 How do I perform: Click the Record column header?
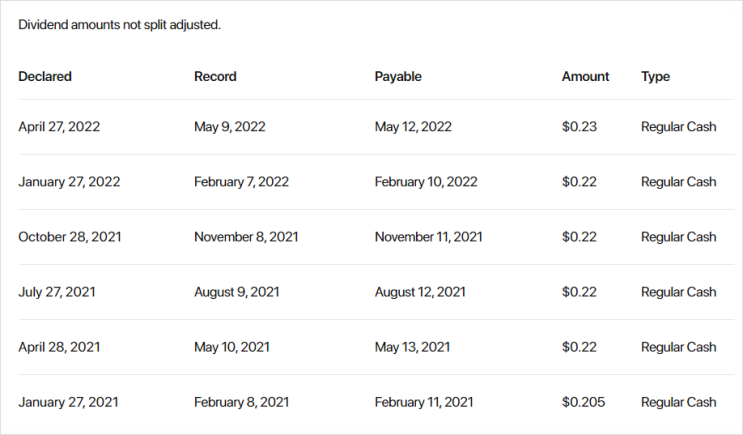[215, 76]
